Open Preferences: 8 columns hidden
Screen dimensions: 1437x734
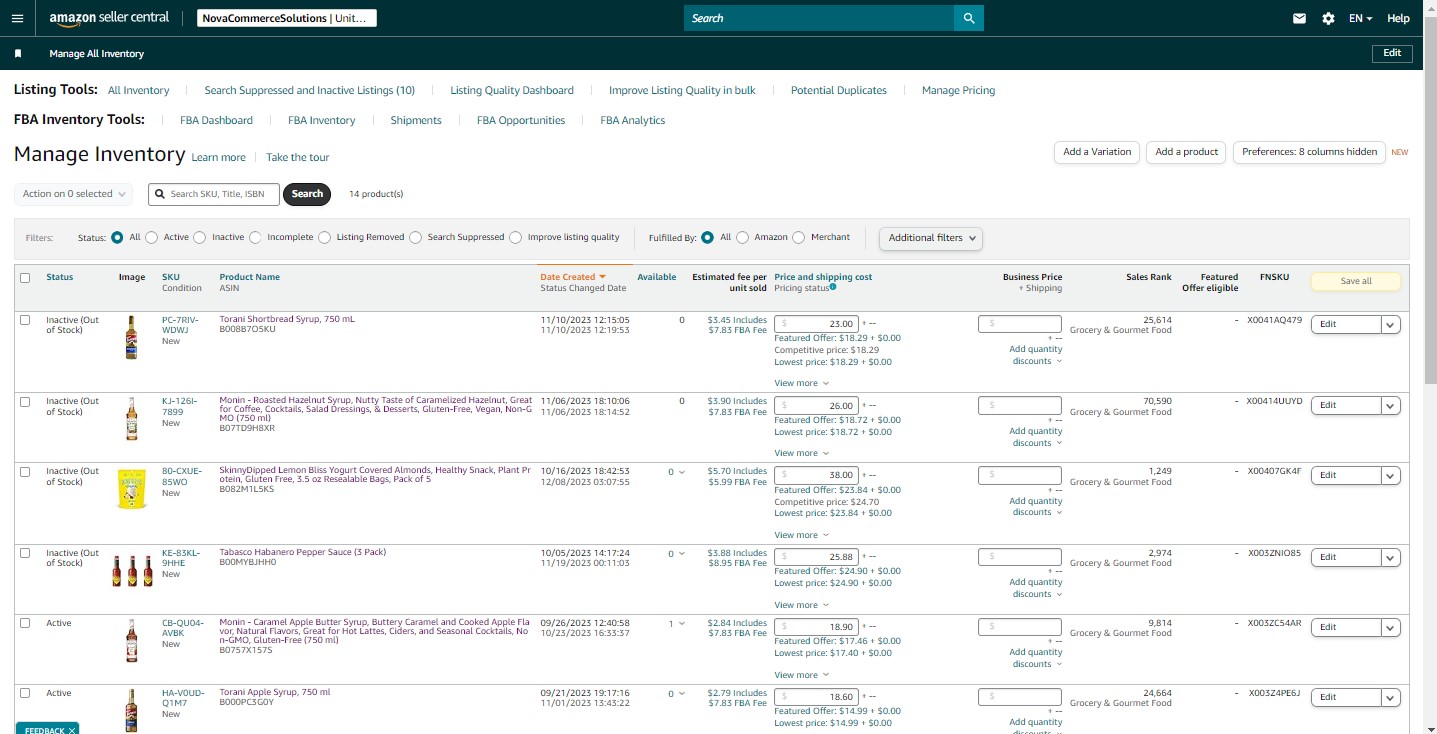[x=1309, y=152]
